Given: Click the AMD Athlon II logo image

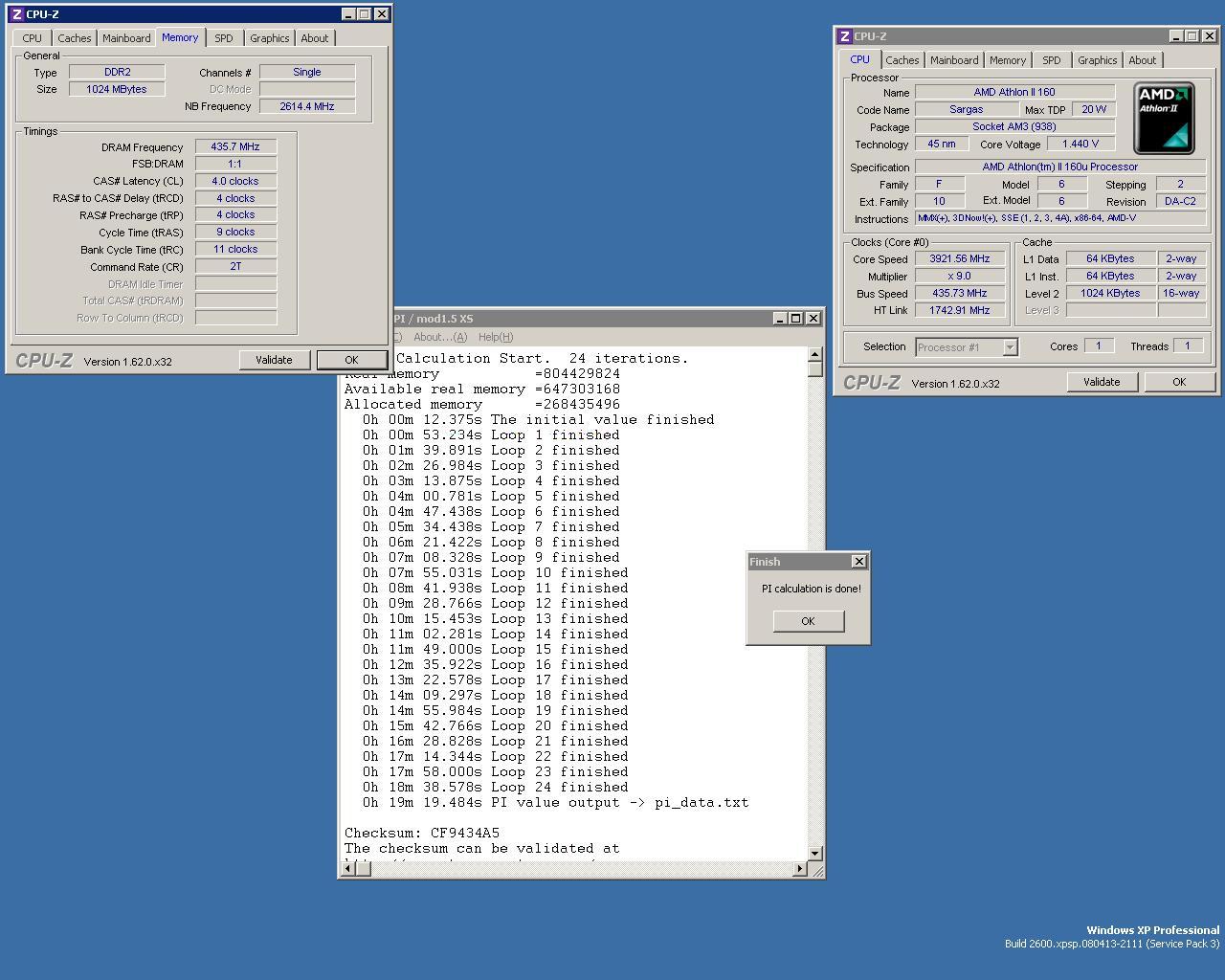Looking at the screenshot, I should (1165, 118).
